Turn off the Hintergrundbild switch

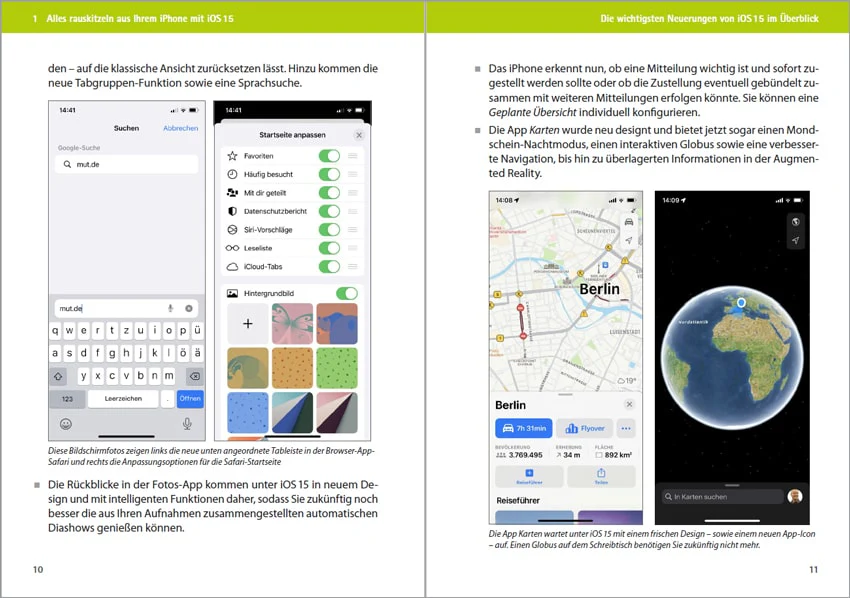coord(347,293)
